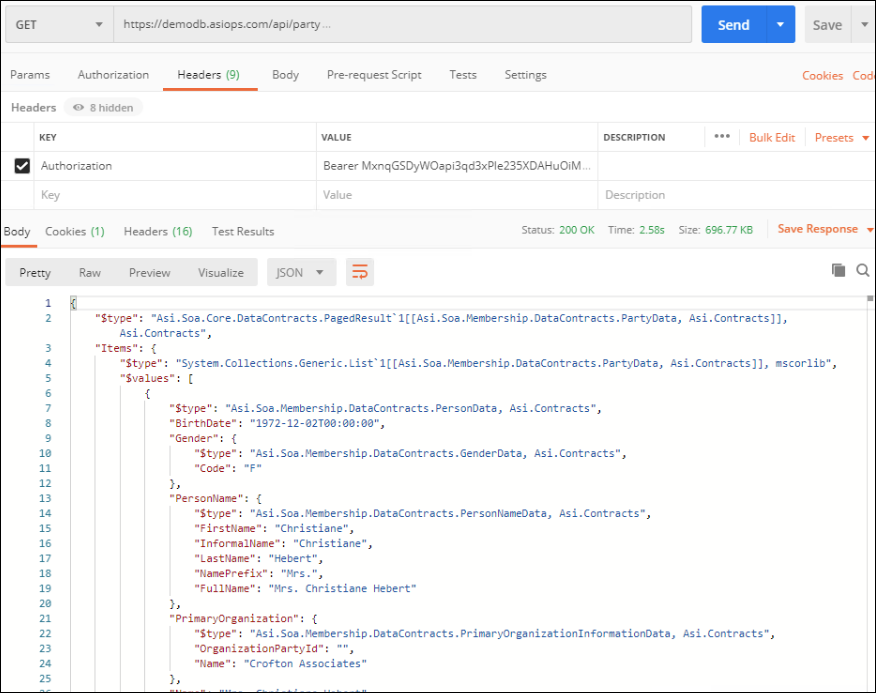The width and height of the screenshot is (876, 693).
Task: Click Bulk Edit link
Action: (x=772, y=137)
